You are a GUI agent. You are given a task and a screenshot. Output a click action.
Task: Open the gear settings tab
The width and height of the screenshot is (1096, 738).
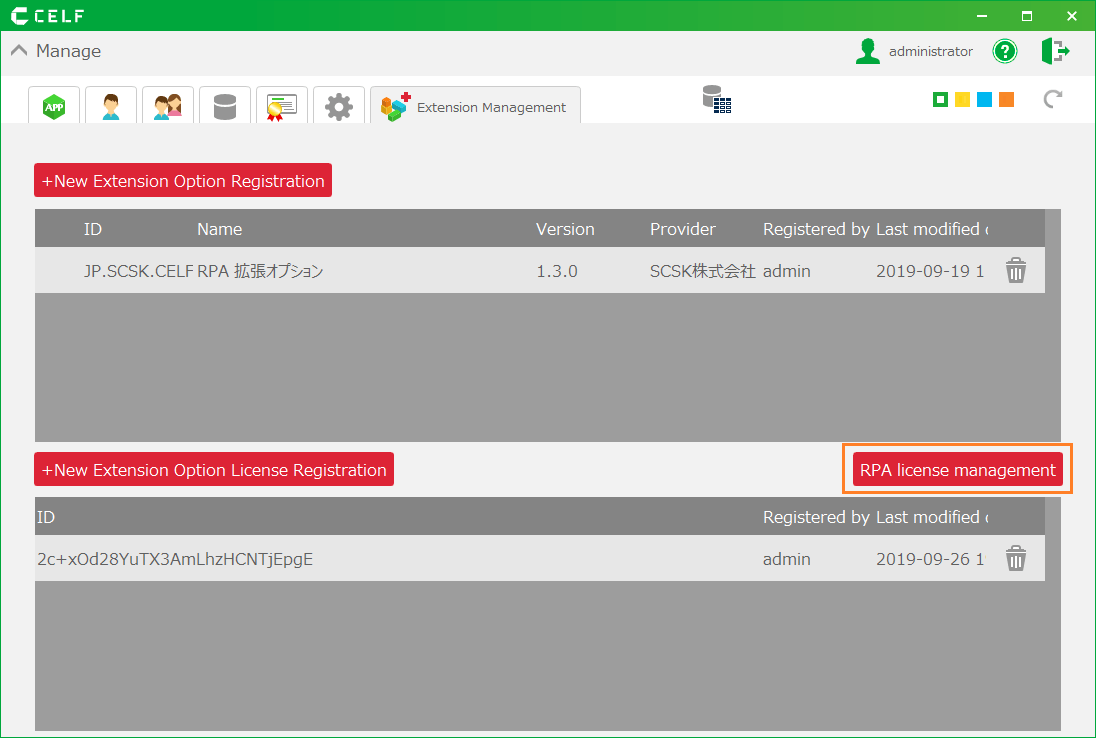(x=339, y=106)
